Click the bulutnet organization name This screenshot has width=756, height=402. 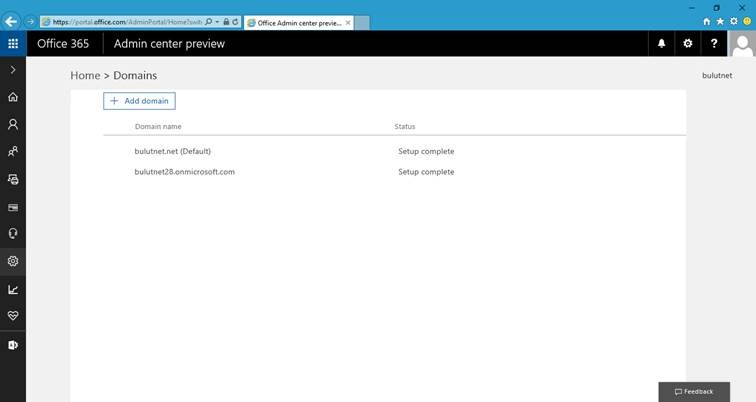[717, 76]
